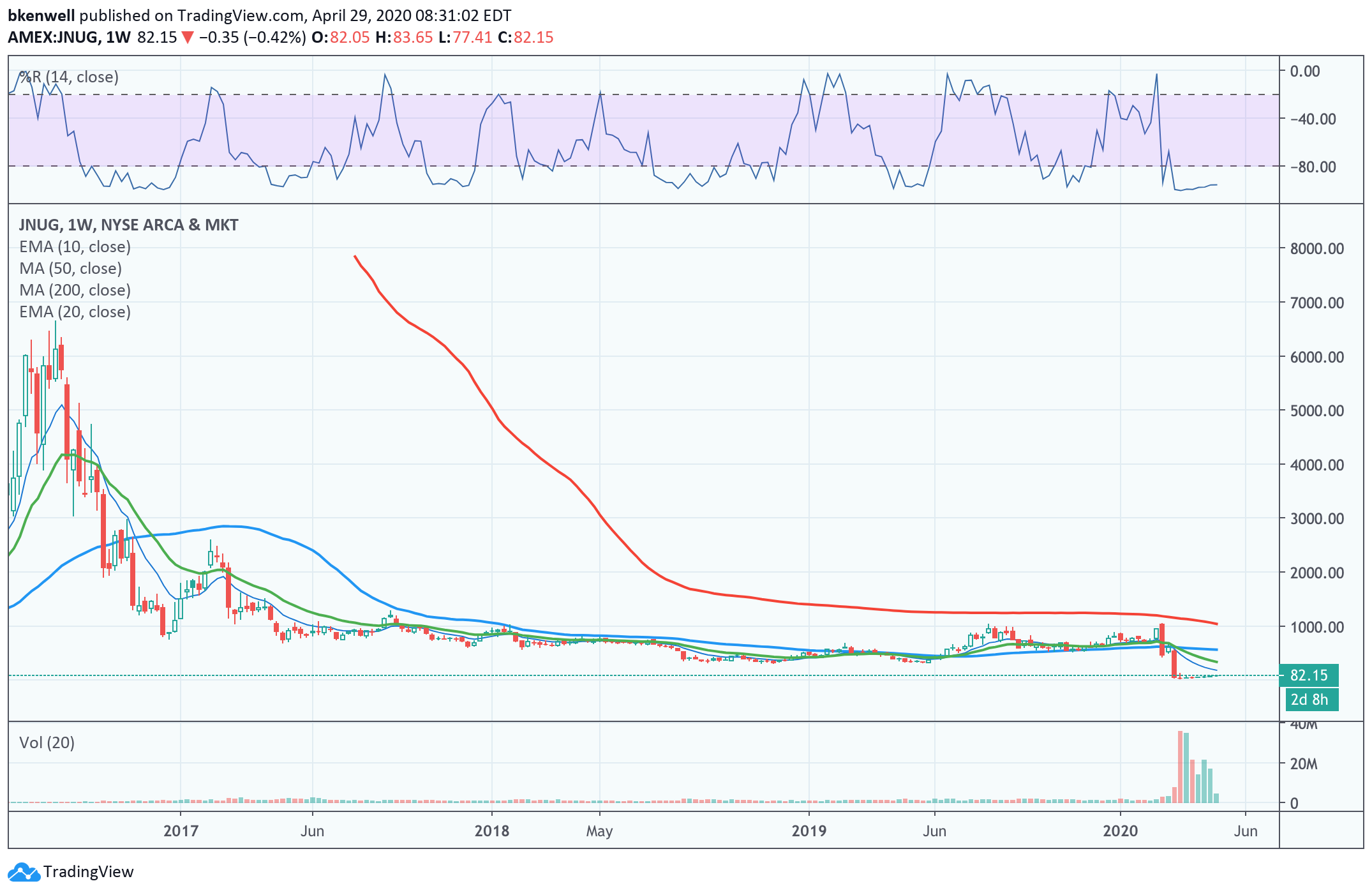Select the EMA (10, close) legend entry
Screen dimensions: 1372x895
click(x=75, y=247)
